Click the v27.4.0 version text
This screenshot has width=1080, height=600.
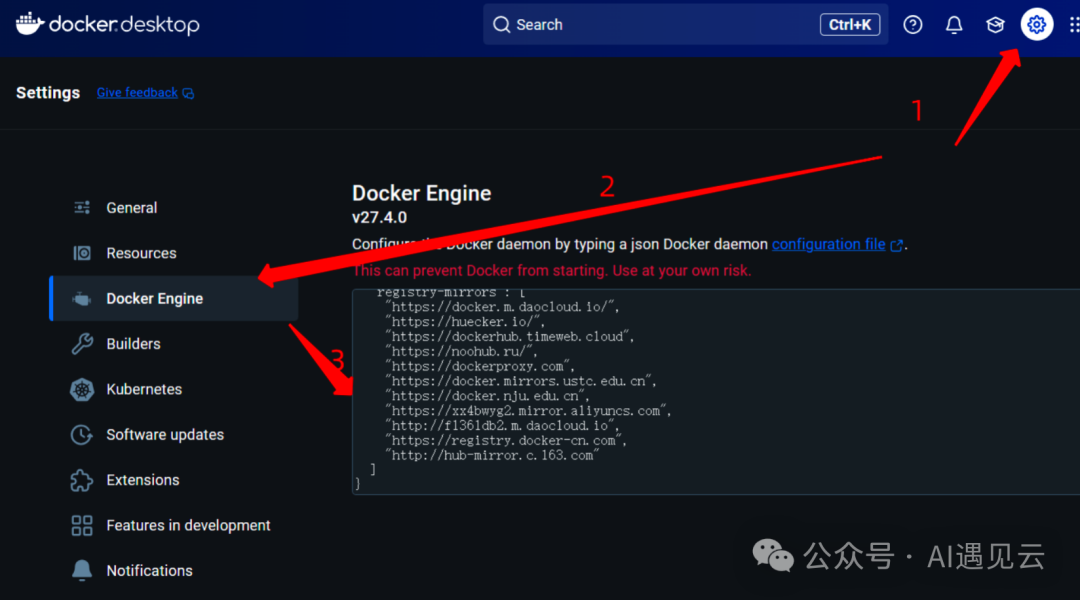coord(380,218)
